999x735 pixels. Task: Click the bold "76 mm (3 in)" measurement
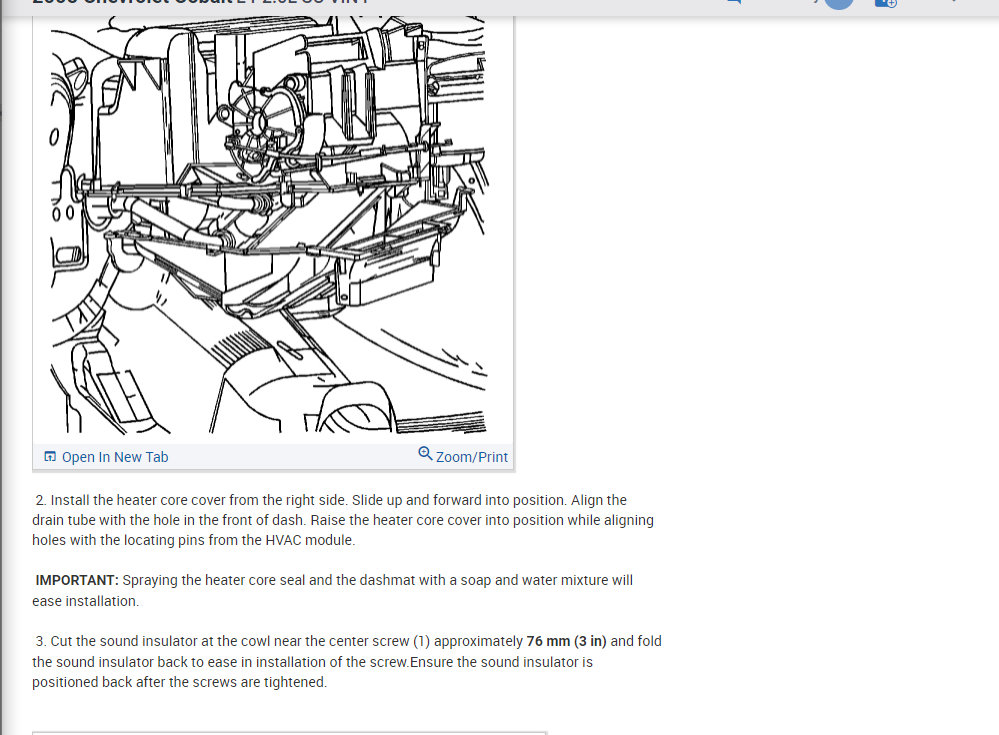click(566, 641)
